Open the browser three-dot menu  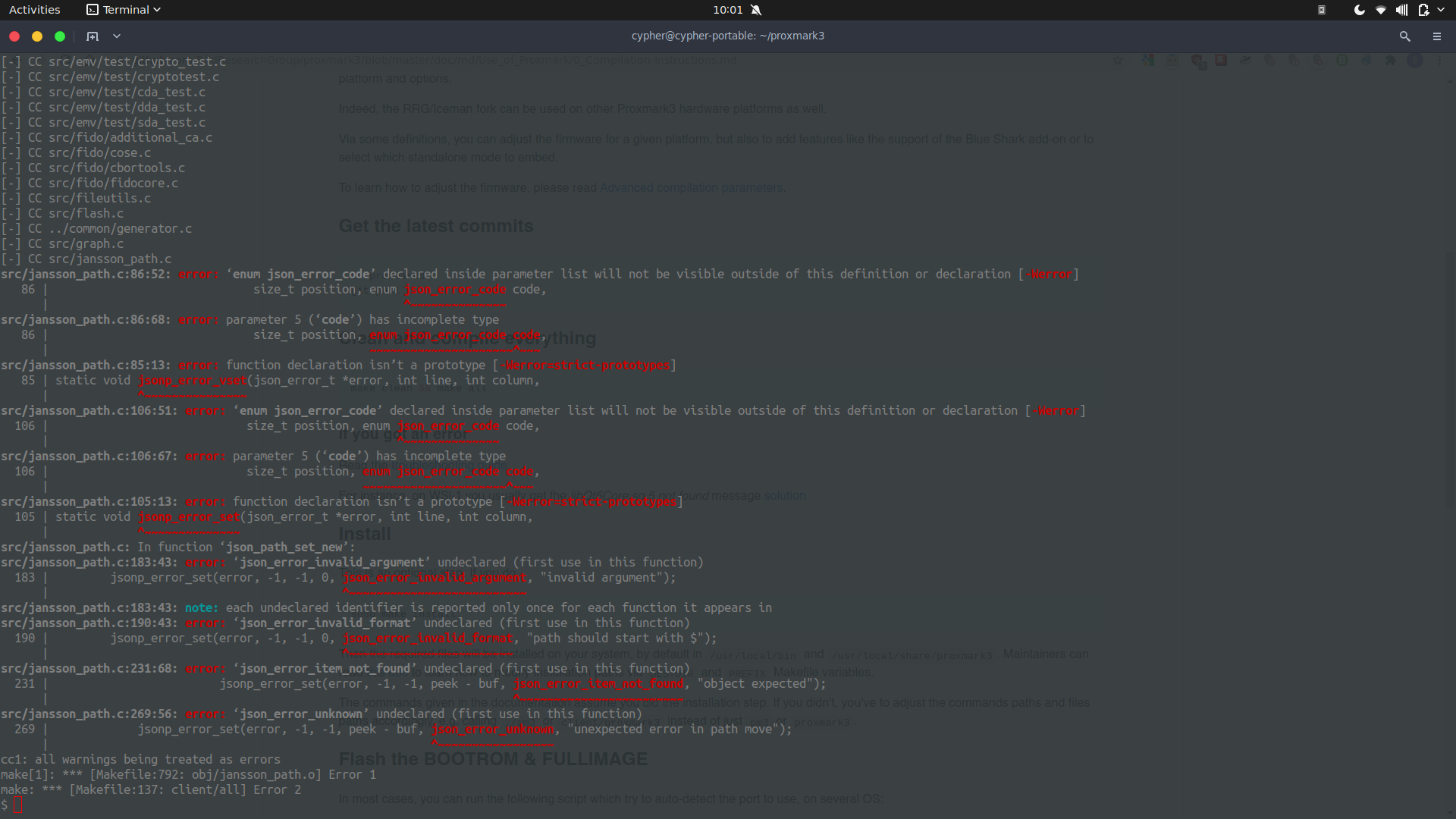(1439, 60)
